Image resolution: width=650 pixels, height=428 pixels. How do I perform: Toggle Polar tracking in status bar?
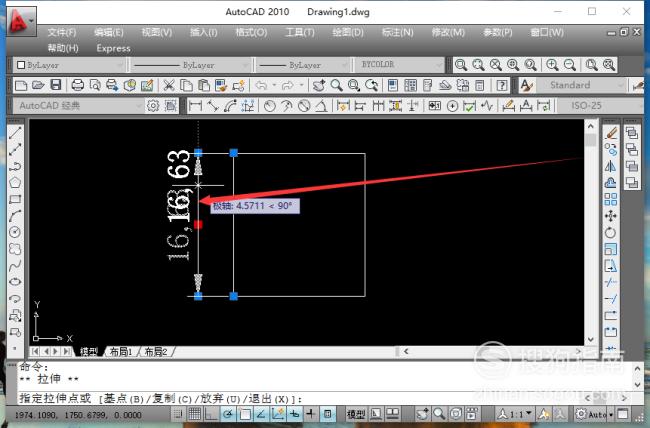tap(228, 414)
